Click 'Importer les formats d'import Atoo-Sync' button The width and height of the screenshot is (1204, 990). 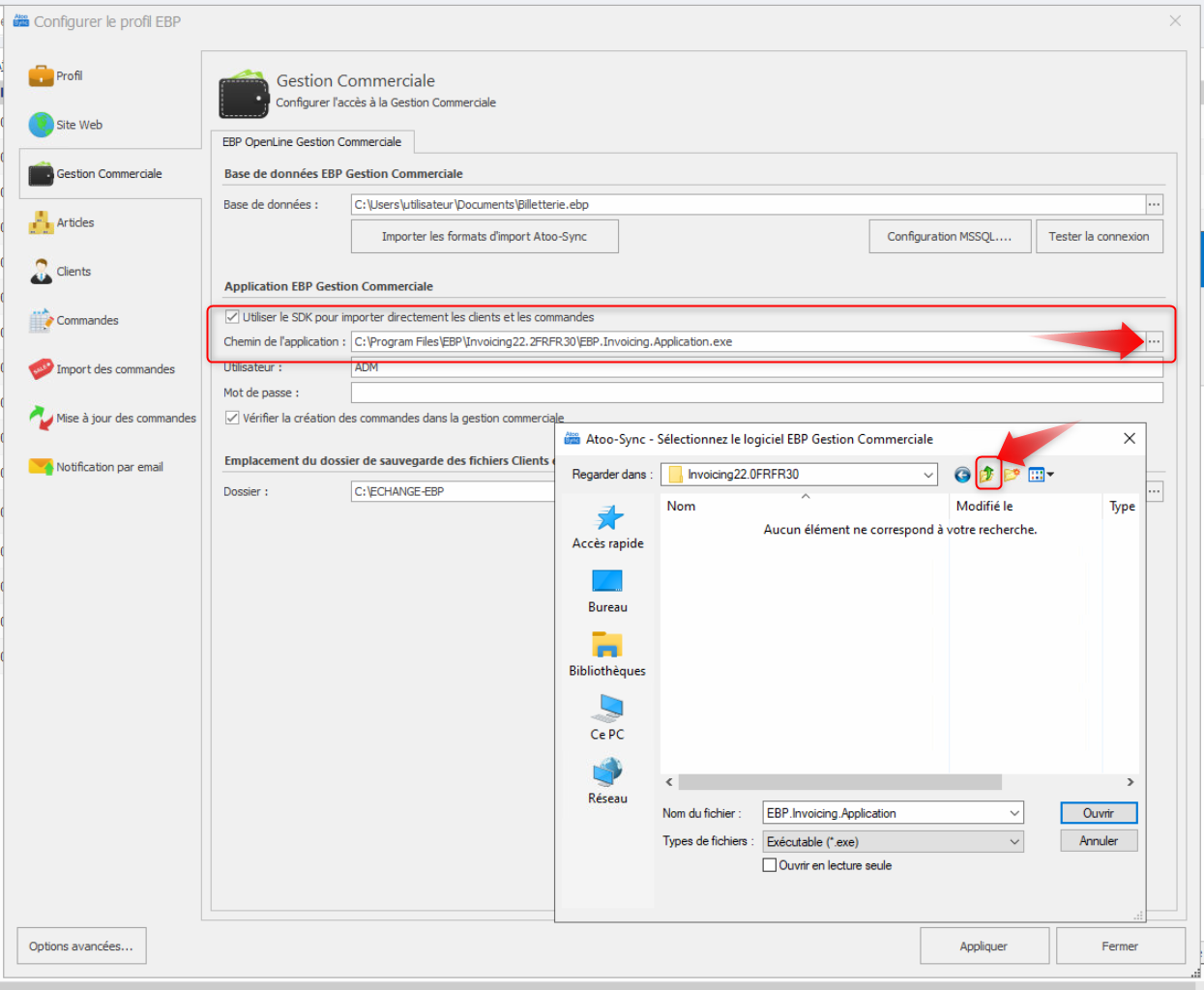pyautogui.click(x=485, y=237)
